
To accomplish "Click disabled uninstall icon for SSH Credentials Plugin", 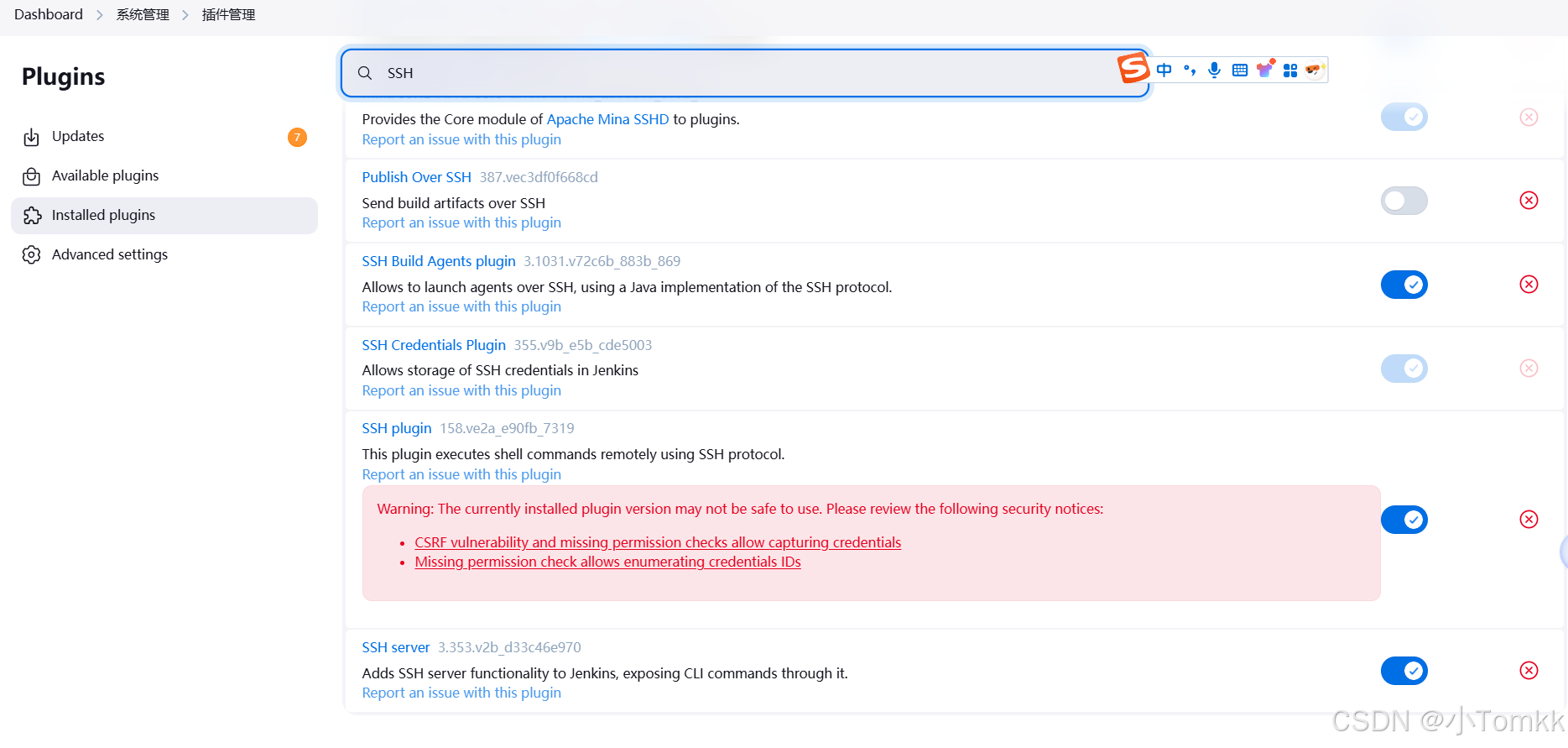I will pyautogui.click(x=1529, y=369).
